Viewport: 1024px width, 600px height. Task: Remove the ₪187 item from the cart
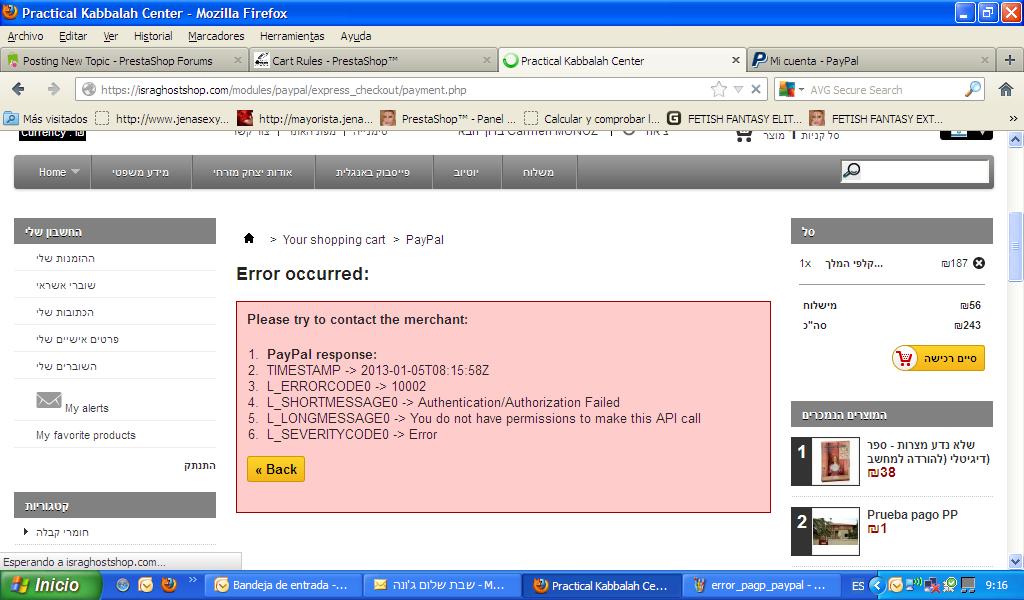(979, 263)
